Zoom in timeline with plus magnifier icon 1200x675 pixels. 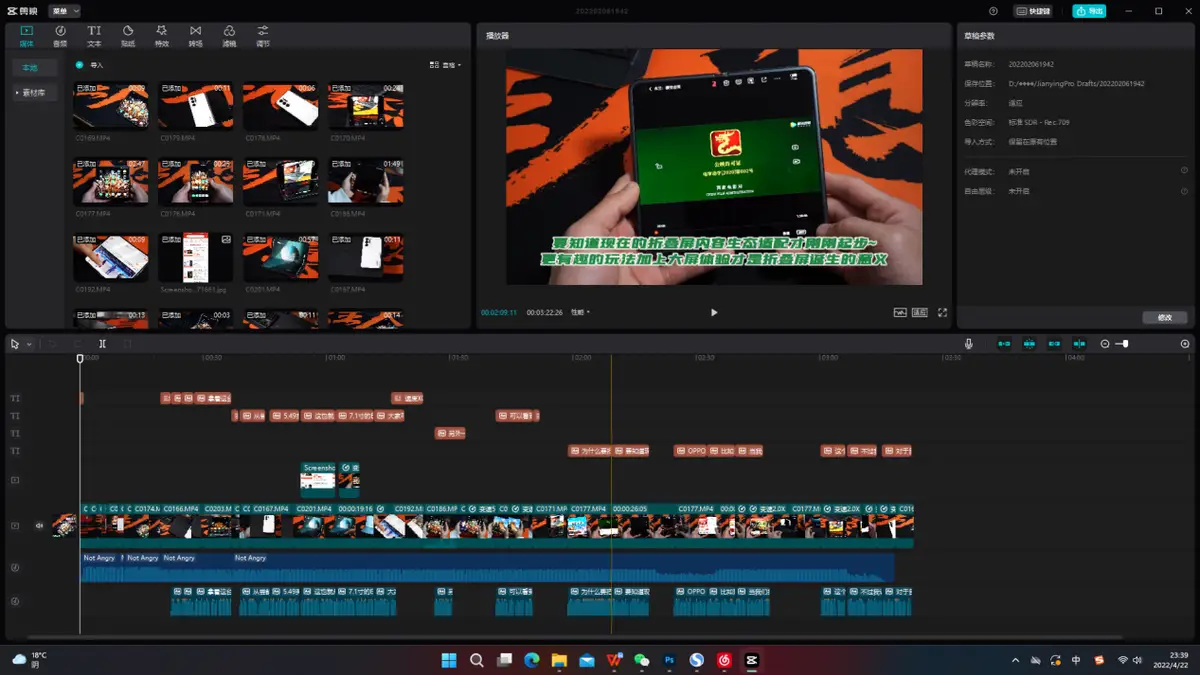pos(1185,343)
